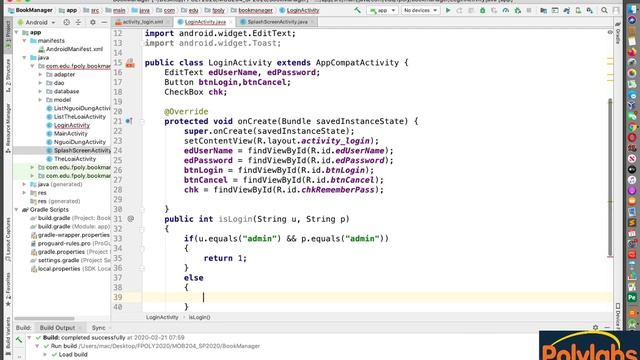Switch to the activity_login.xml tab
This screenshot has width=640, height=360.
click(143, 22)
